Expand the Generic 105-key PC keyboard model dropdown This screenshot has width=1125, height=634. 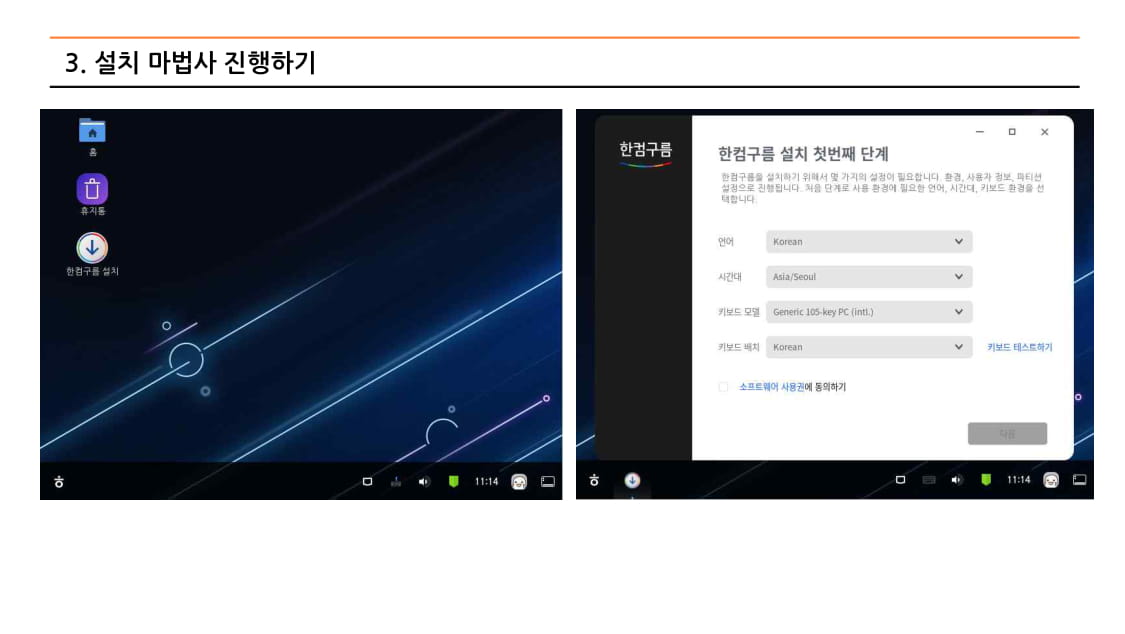(869, 312)
